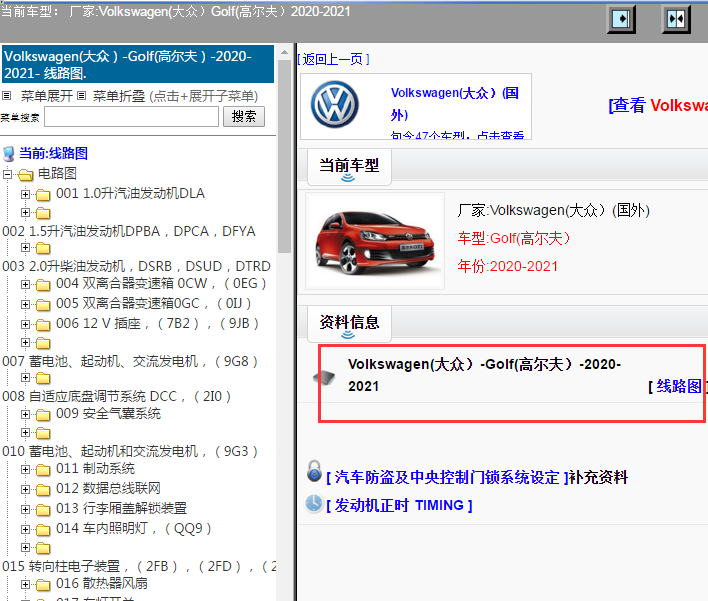Click the 菜单搜索 text input field

click(x=131, y=117)
